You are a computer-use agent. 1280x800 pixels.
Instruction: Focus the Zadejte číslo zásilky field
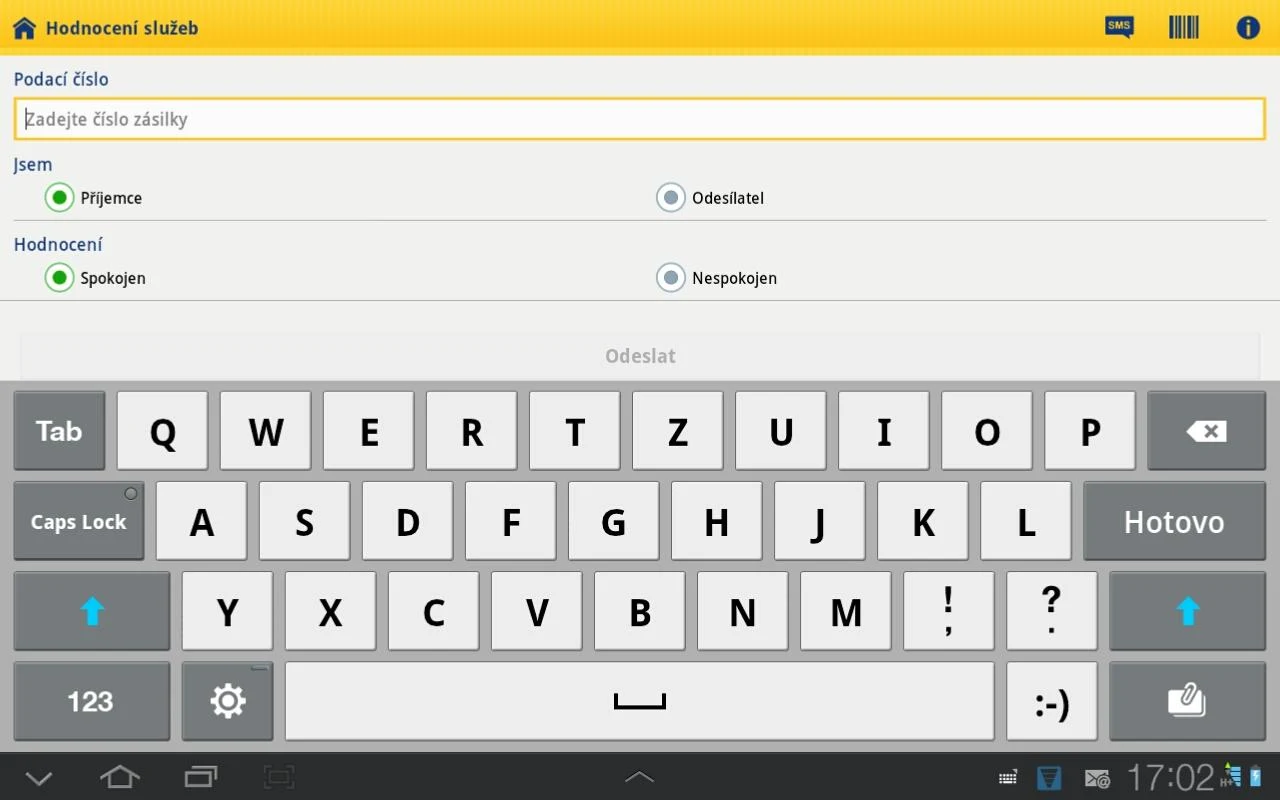[640, 119]
